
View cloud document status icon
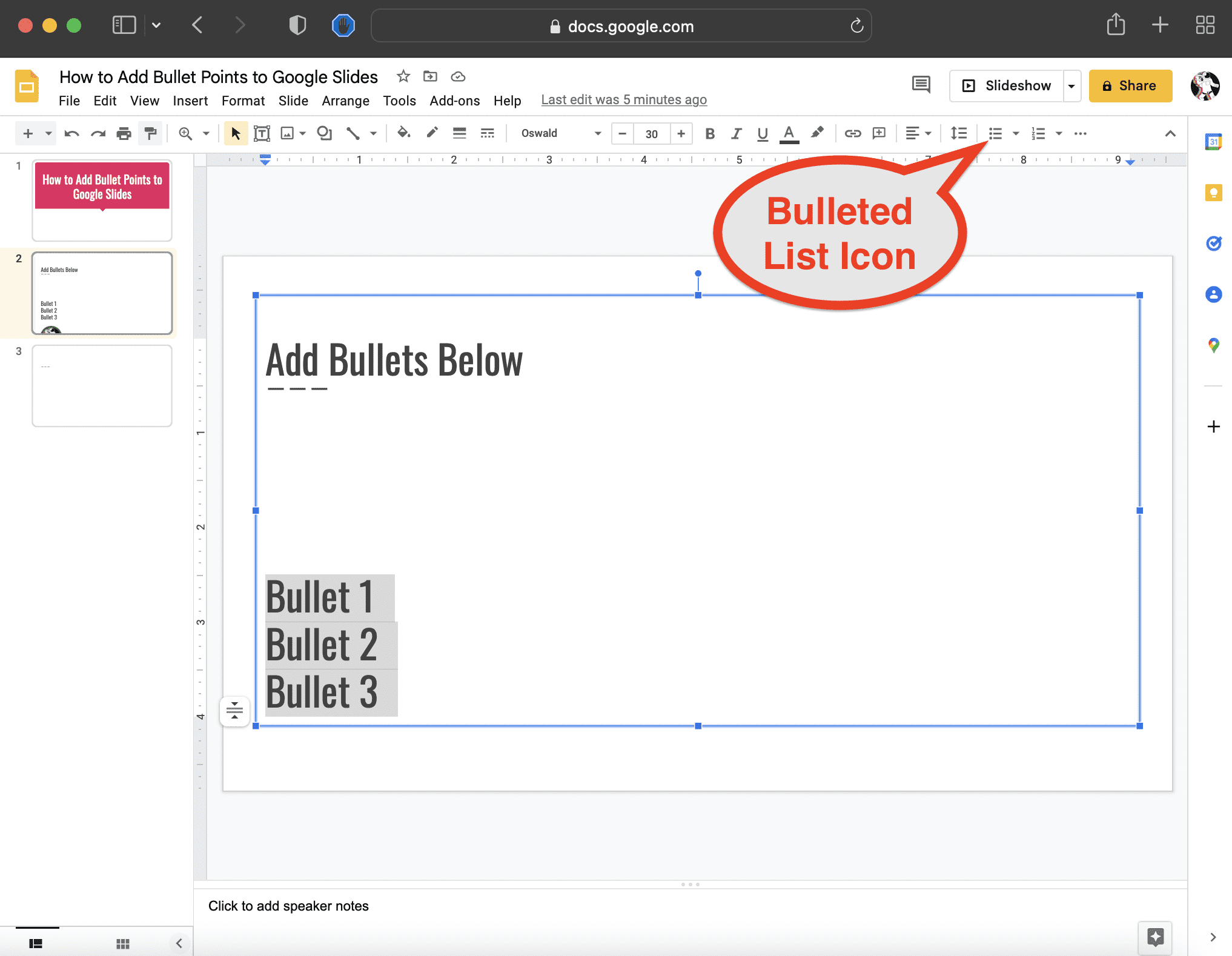coord(459,76)
